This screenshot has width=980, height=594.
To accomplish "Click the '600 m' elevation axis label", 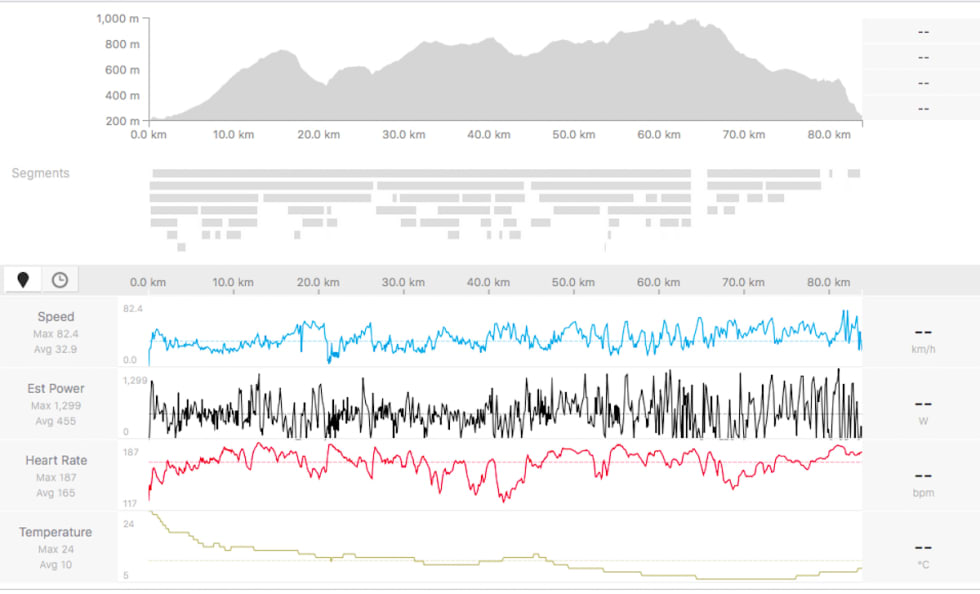I will (x=122, y=70).
